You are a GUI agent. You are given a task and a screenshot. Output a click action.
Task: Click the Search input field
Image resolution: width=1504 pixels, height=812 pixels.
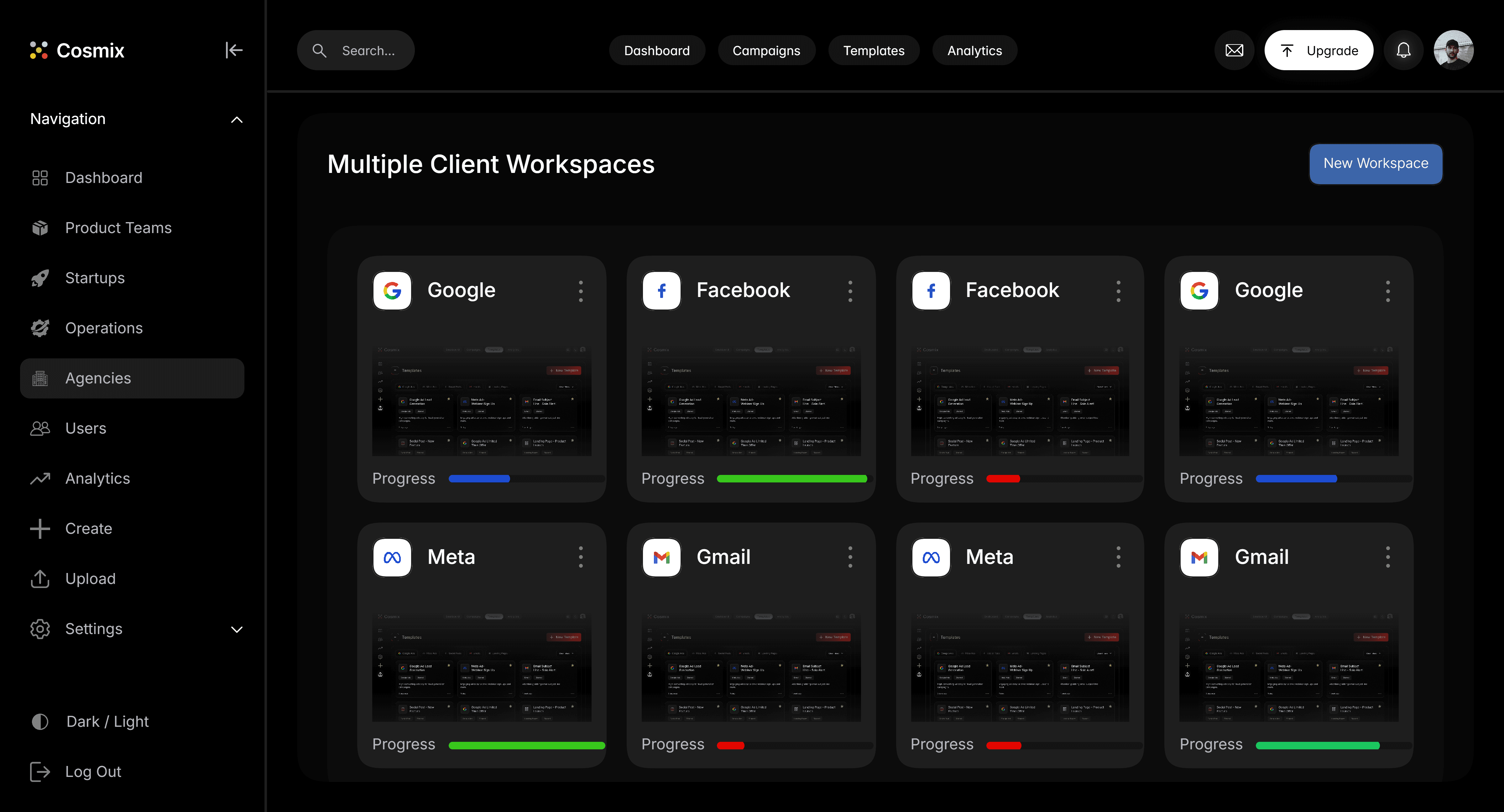[368, 51]
